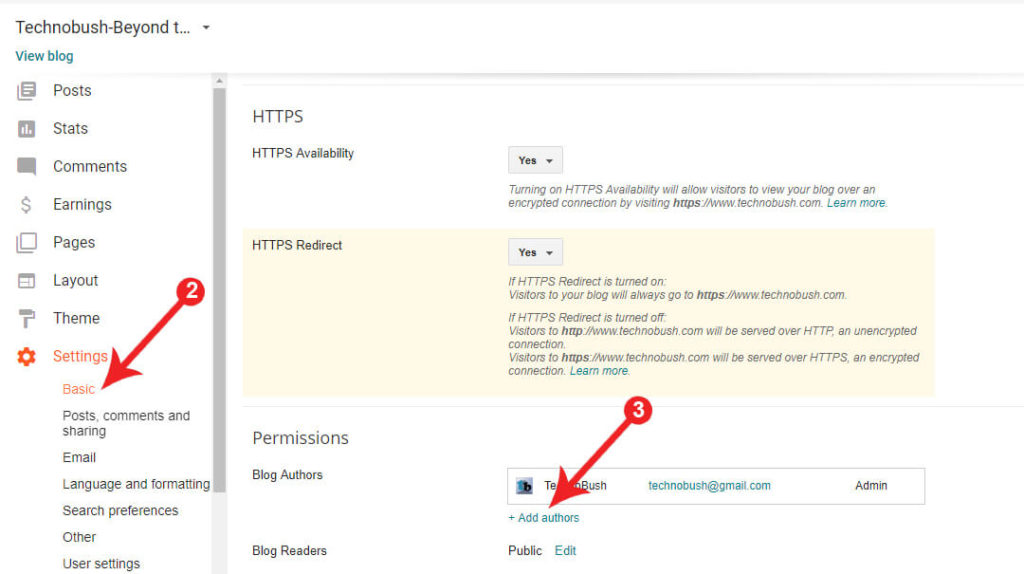
Task: Open Search preferences settings
Action: 120,511
